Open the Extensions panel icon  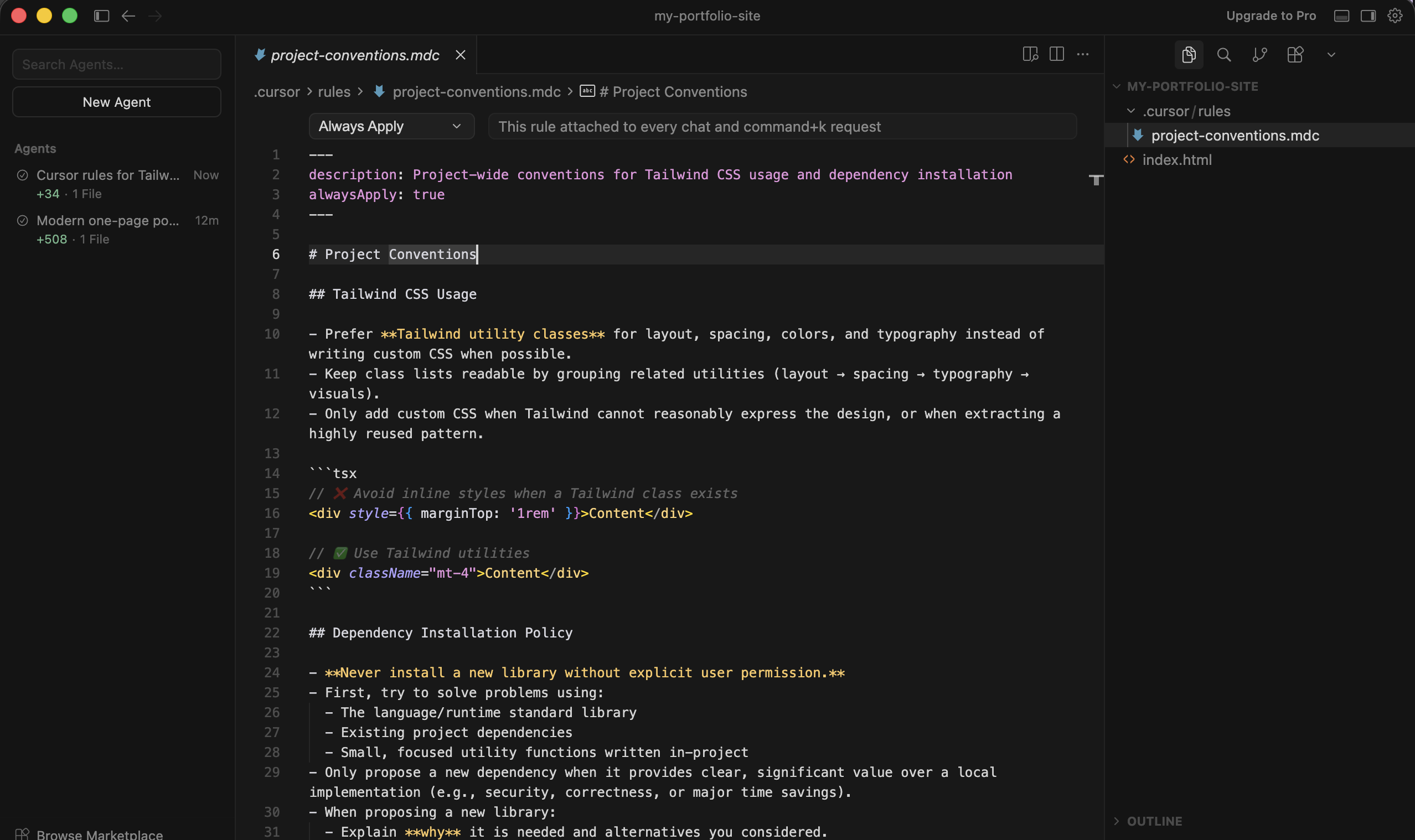coord(1295,54)
